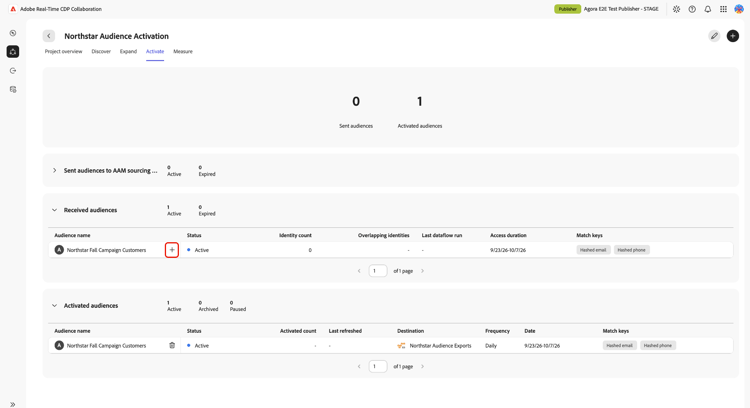The width and height of the screenshot is (750, 408).
Task: Click Hashed email tag in Activated audiences row
Action: pos(619,345)
